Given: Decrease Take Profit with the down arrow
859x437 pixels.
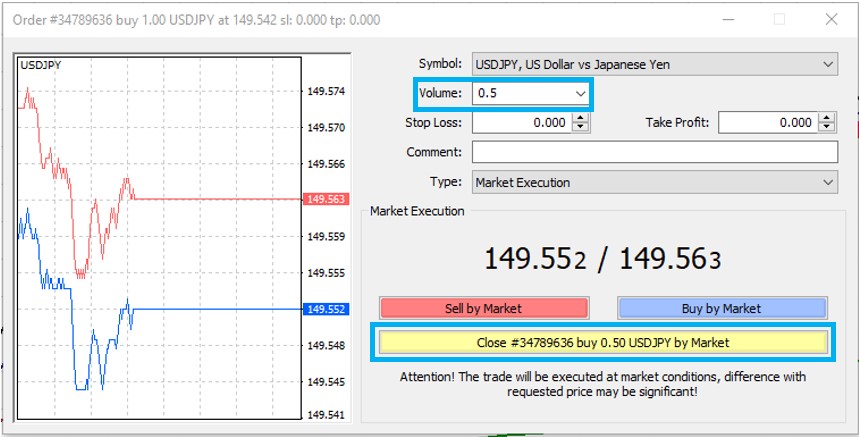Looking at the screenshot, I should click(x=827, y=128).
